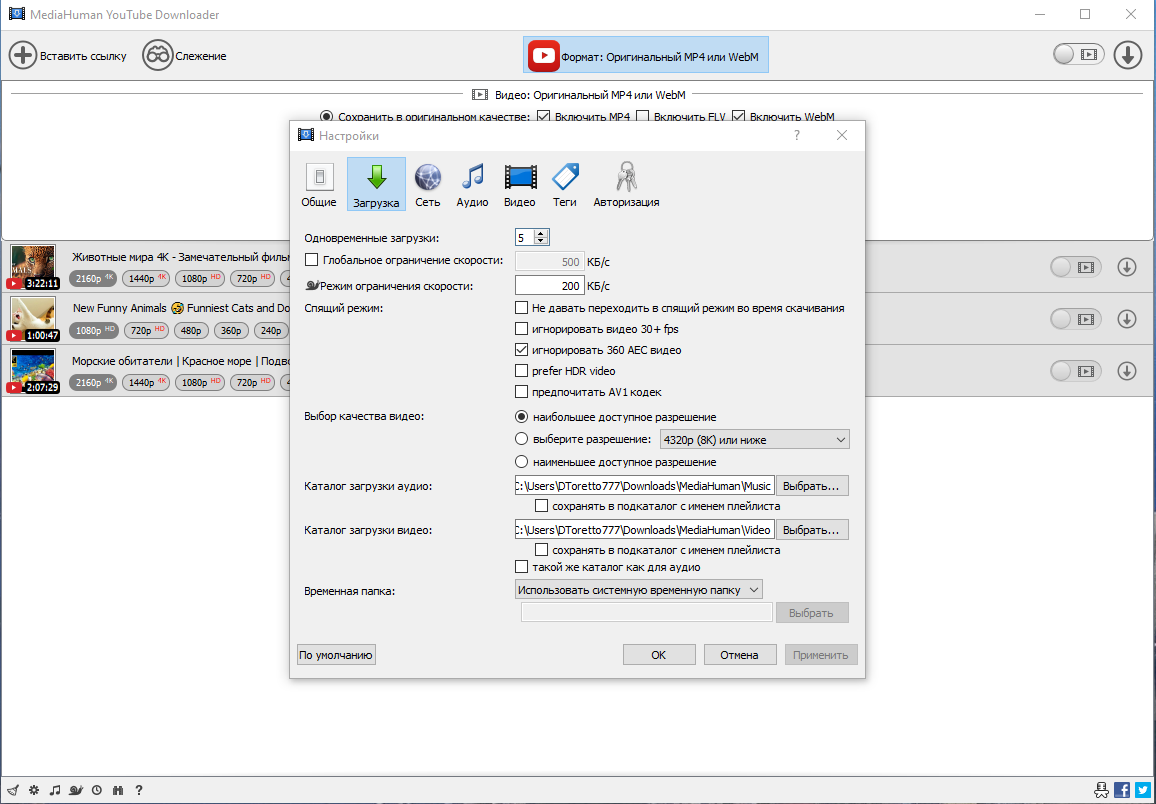1156x804 pixels.
Task: Click the audio download folder path field
Action: tap(644, 486)
